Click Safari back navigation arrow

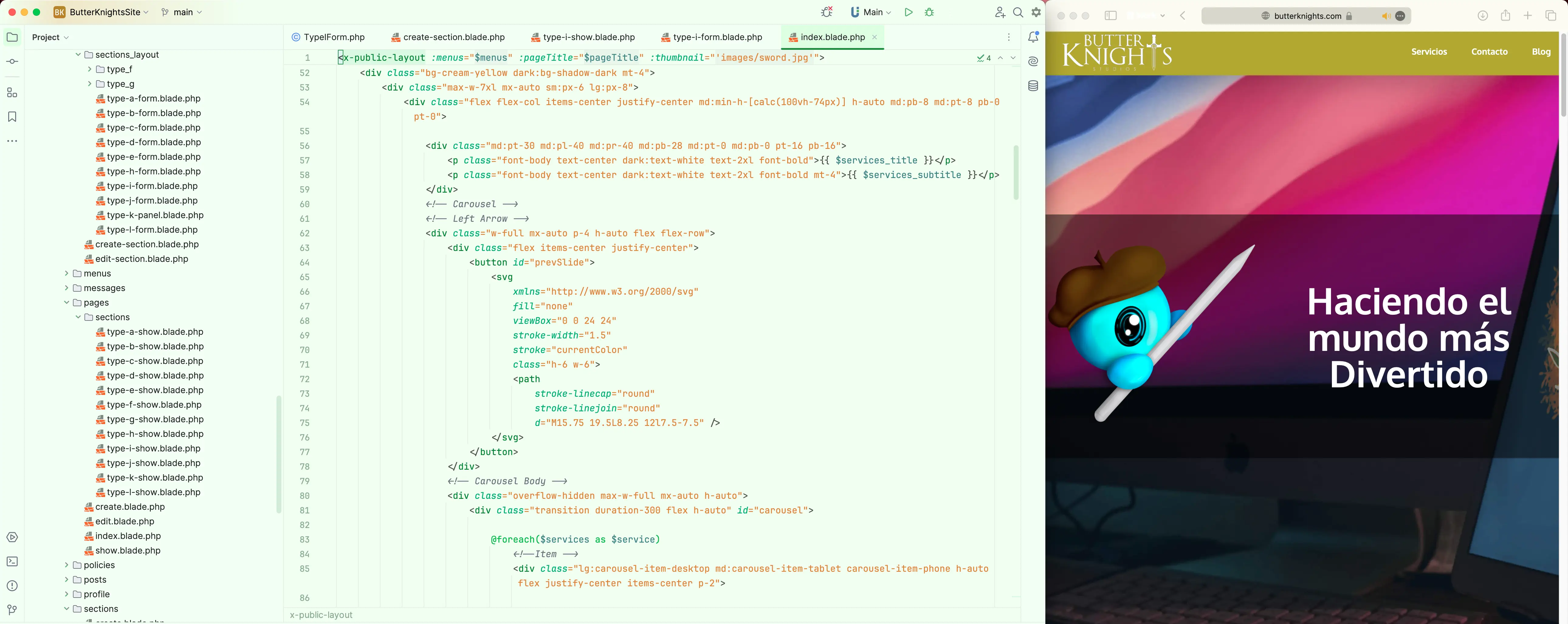[1183, 16]
